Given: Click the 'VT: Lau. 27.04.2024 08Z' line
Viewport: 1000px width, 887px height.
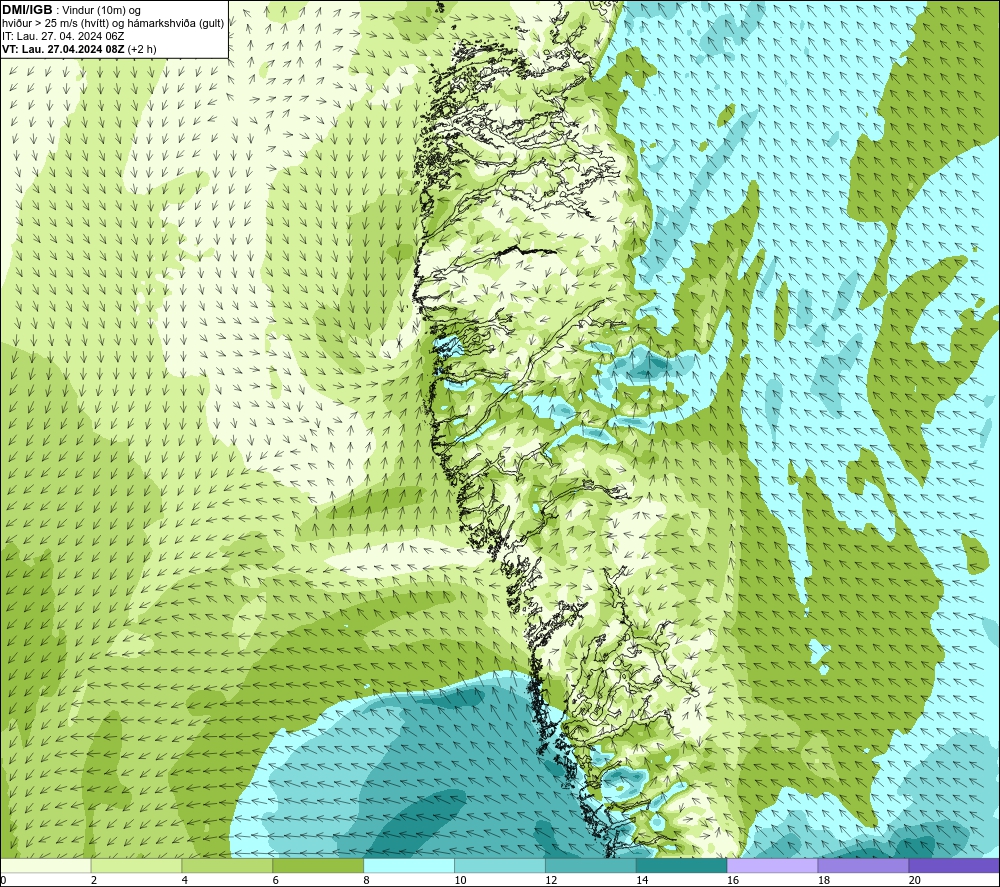Looking at the screenshot, I should tap(79, 49).
